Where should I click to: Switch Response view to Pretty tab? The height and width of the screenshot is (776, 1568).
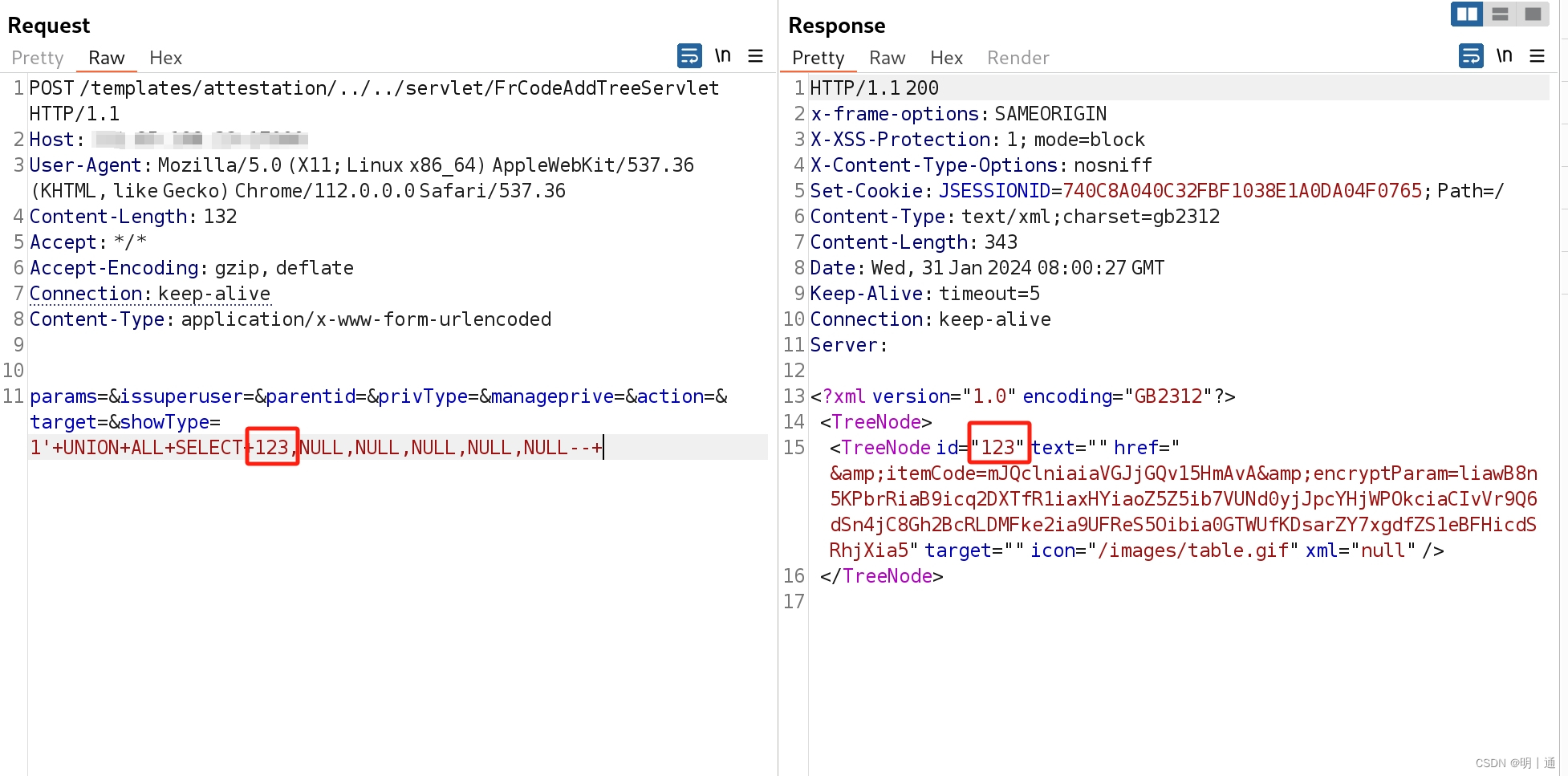pos(818,58)
